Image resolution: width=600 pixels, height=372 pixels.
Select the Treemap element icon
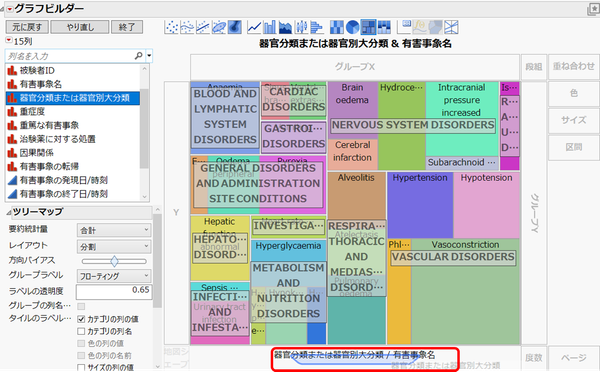(368, 27)
